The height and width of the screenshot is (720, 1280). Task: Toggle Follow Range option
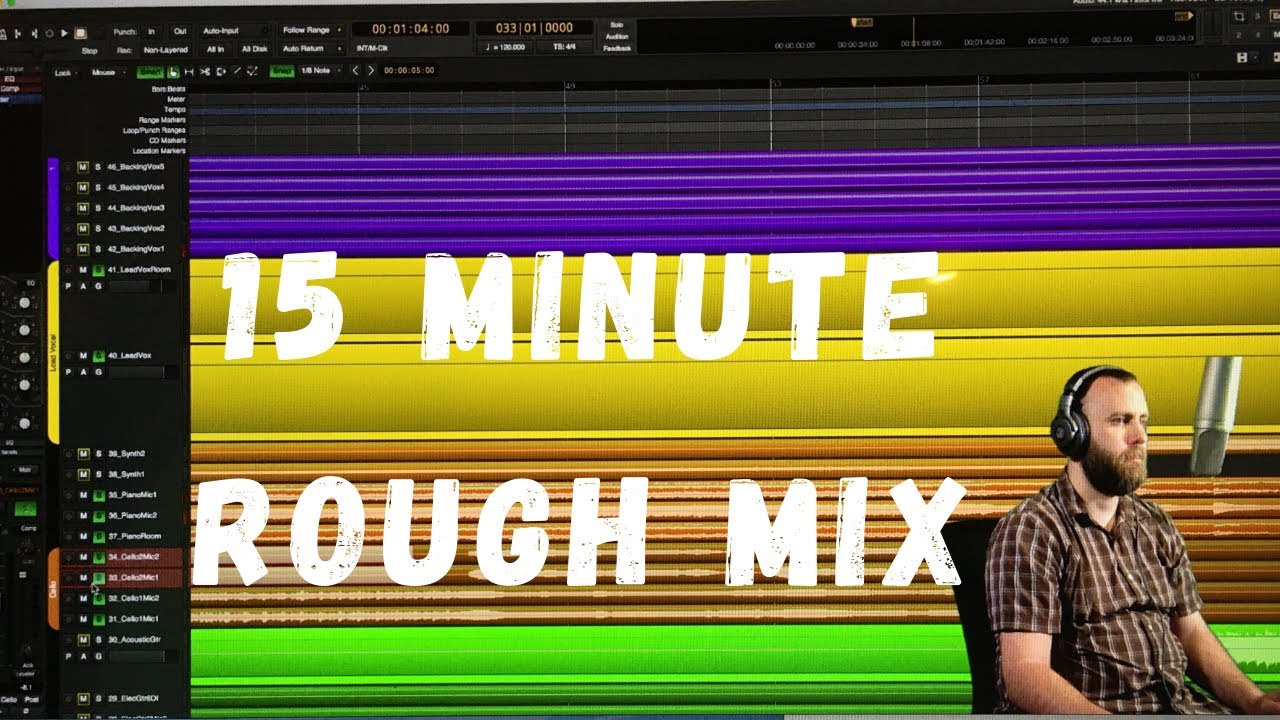313,31
